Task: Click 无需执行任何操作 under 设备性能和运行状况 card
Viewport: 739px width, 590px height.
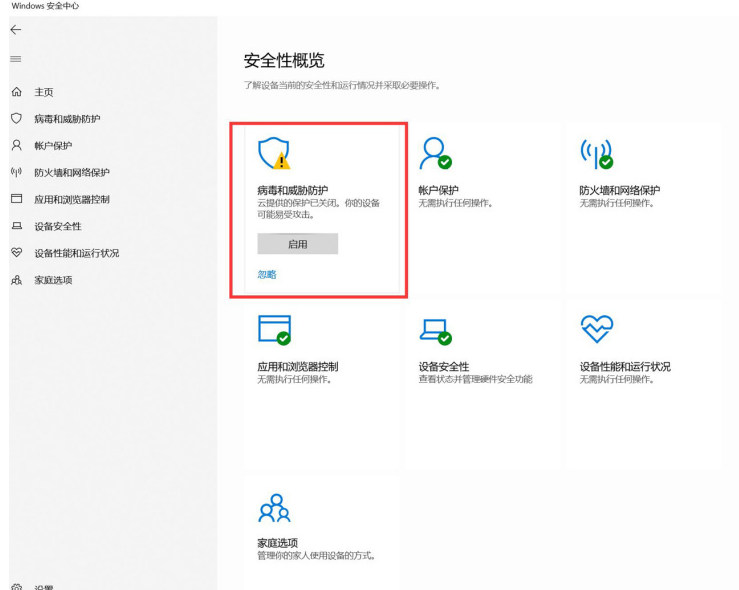Action: [x=617, y=379]
